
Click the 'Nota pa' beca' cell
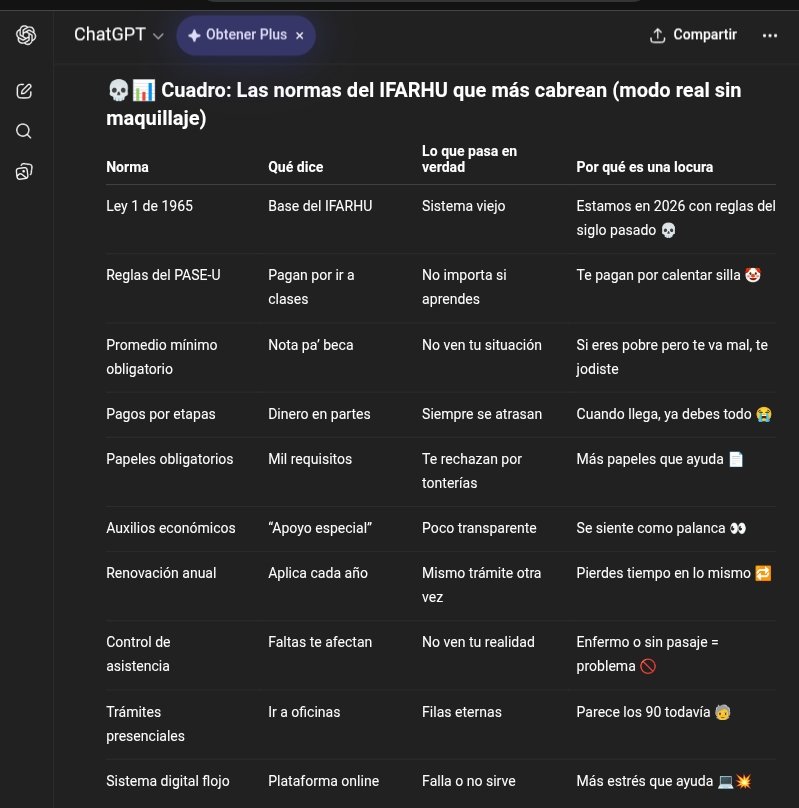point(311,345)
